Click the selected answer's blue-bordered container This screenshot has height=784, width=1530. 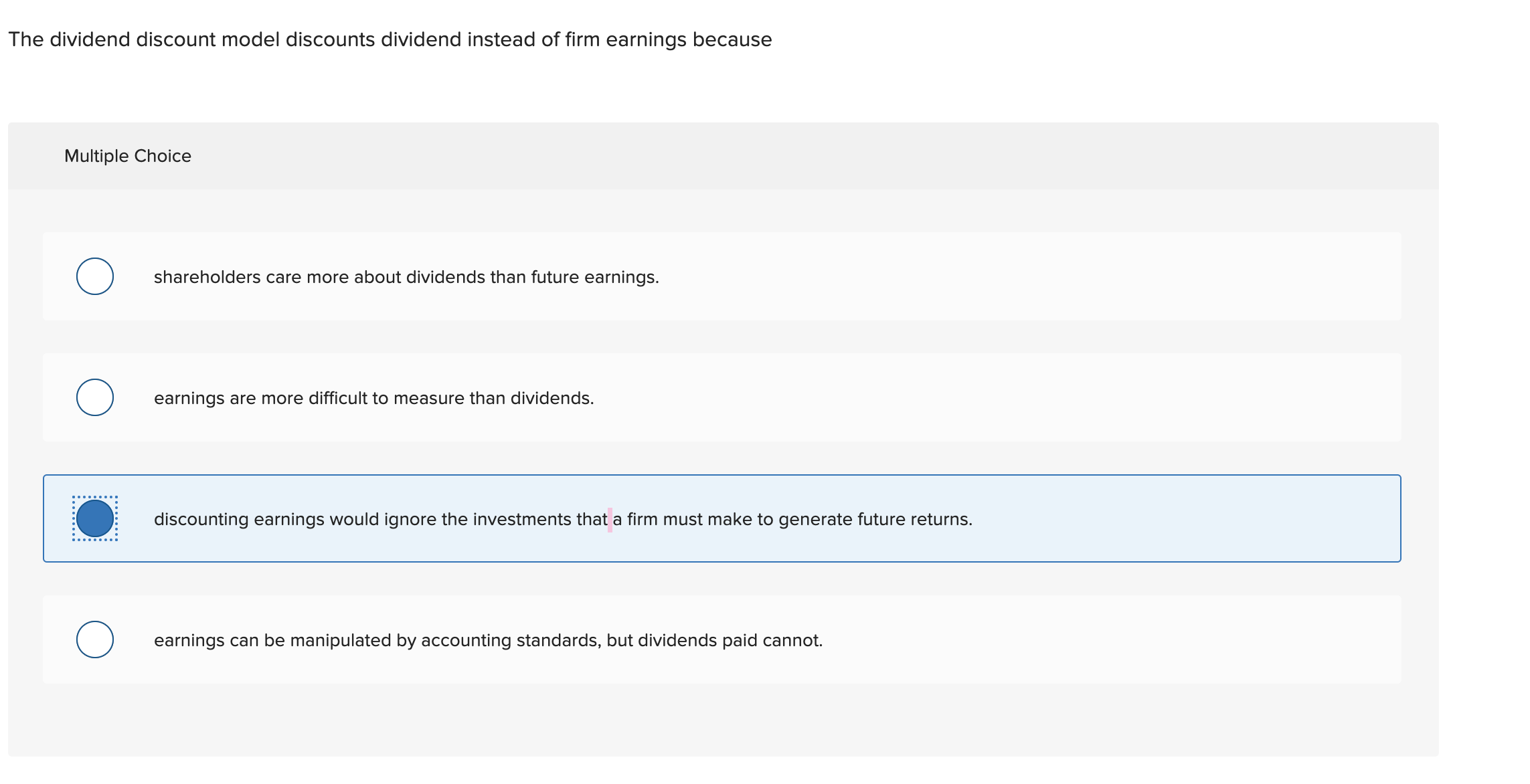pos(721,518)
